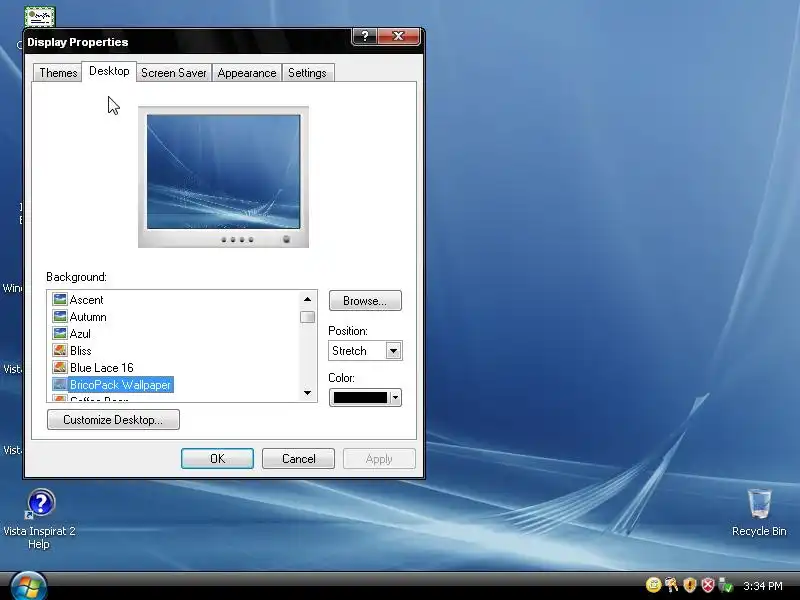Switch to the Screen Saver tab
The height and width of the screenshot is (600, 800).
(x=173, y=73)
